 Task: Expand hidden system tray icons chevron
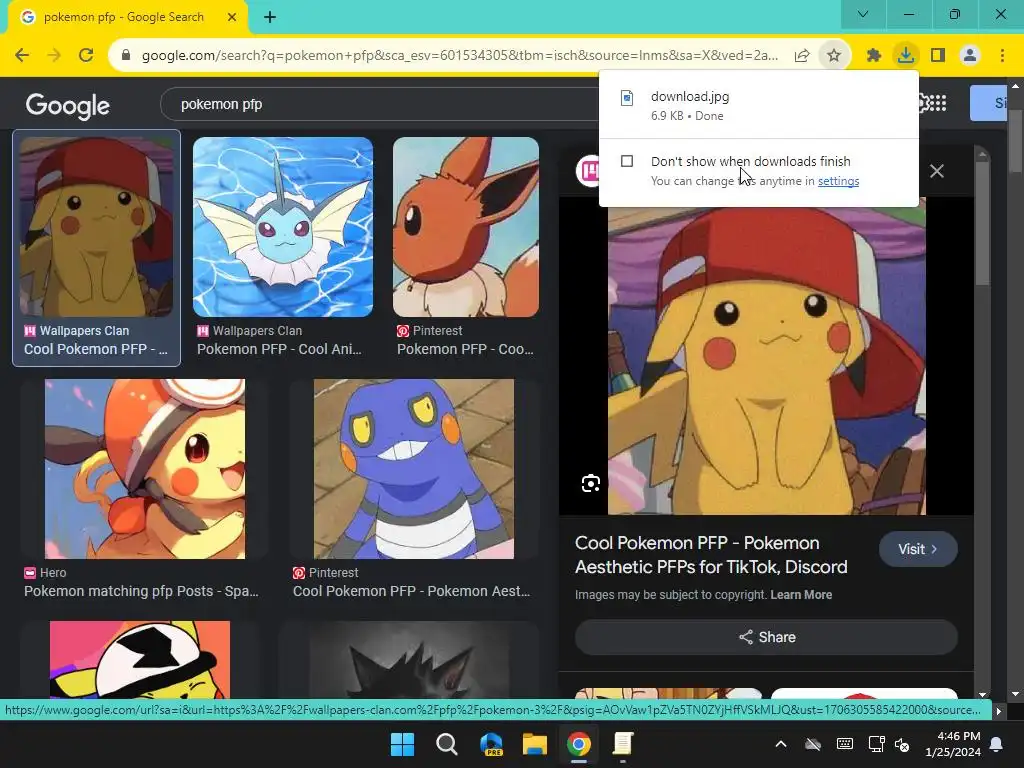(x=780, y=744)
